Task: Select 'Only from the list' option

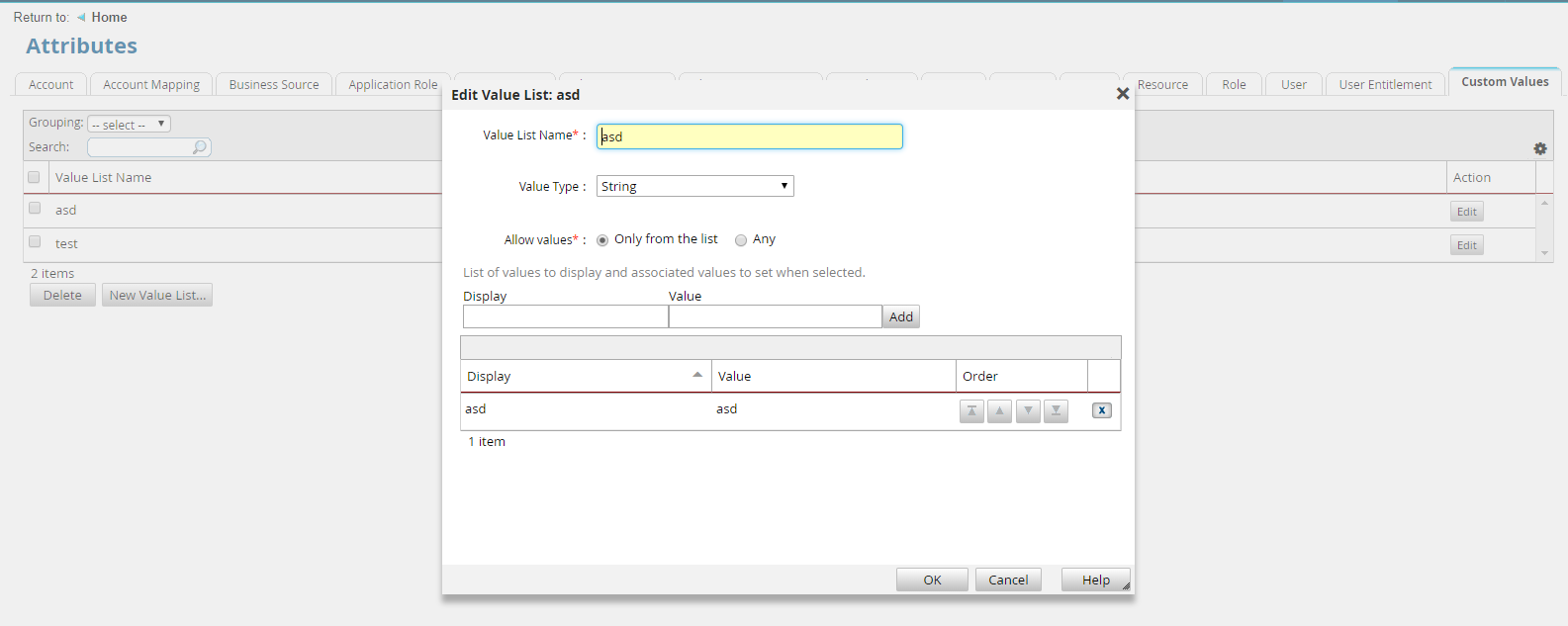Action: click(602, 240)
